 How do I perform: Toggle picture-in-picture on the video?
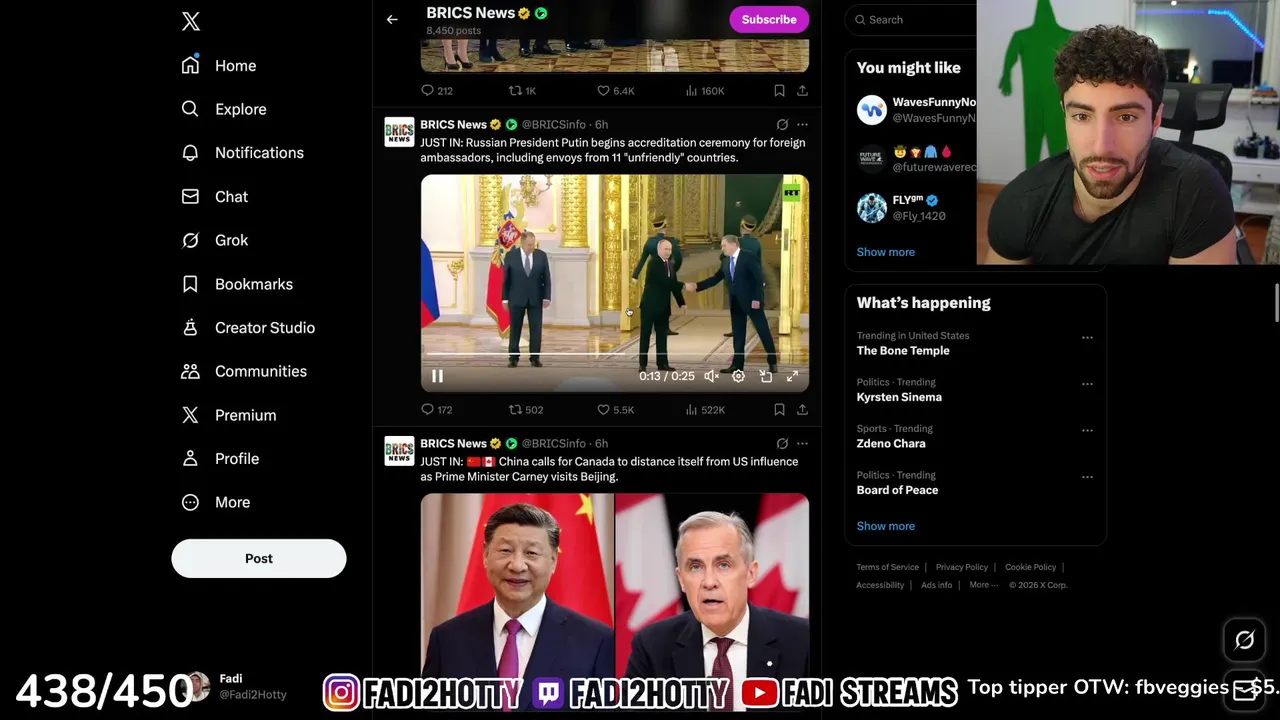(765, 376)
